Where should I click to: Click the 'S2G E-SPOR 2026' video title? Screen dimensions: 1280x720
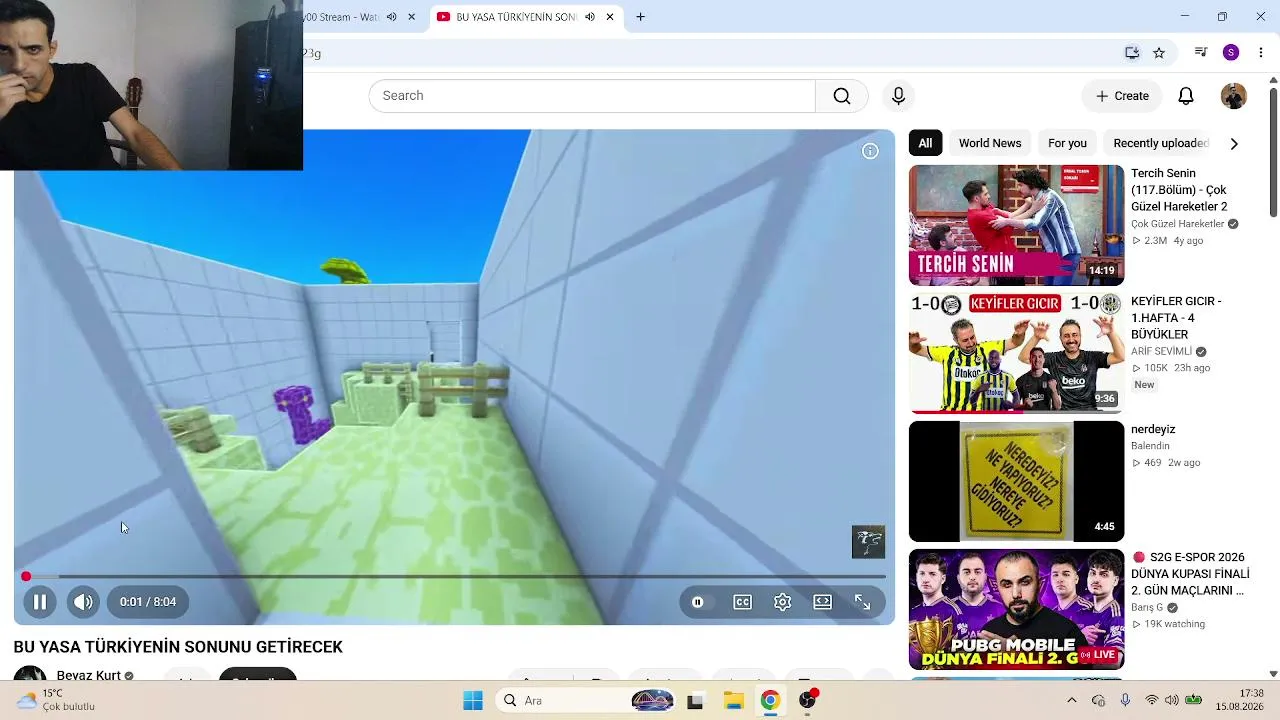click(x=1191, y=574)
